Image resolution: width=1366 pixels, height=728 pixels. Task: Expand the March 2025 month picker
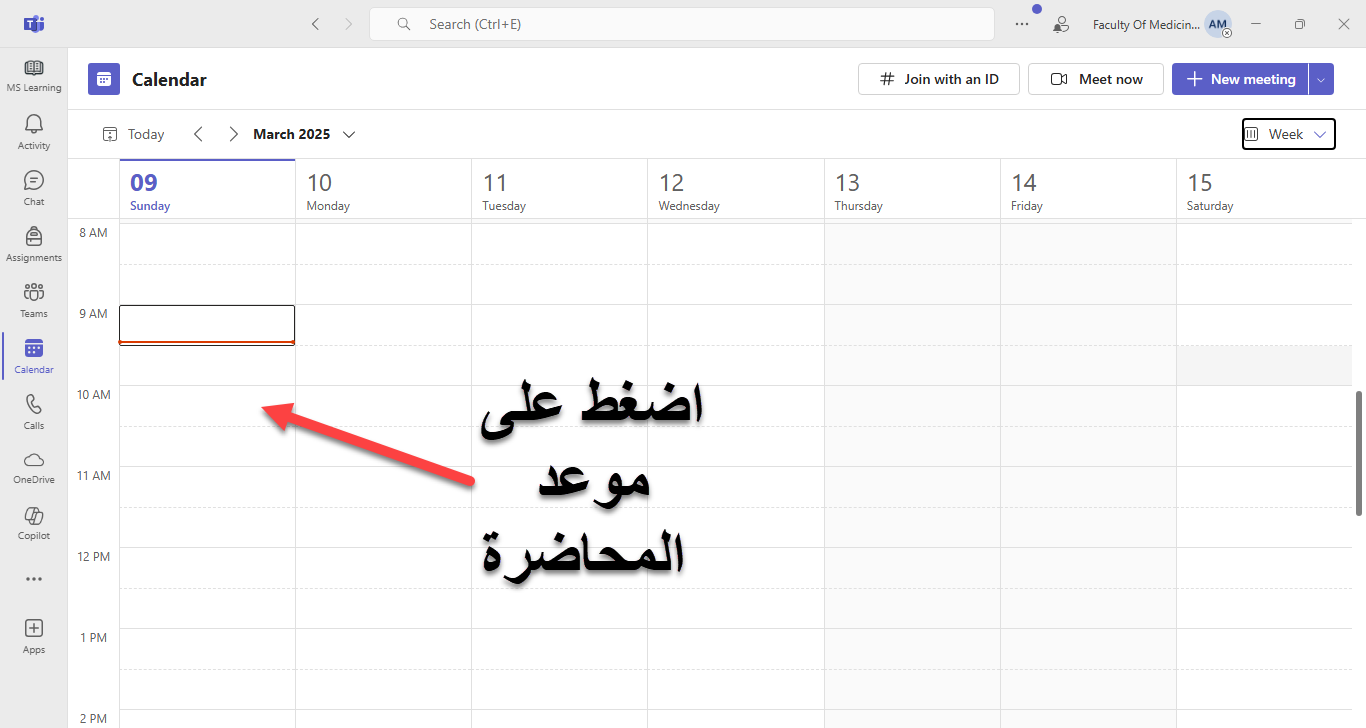pyautogui.click(x=349, y=134)
